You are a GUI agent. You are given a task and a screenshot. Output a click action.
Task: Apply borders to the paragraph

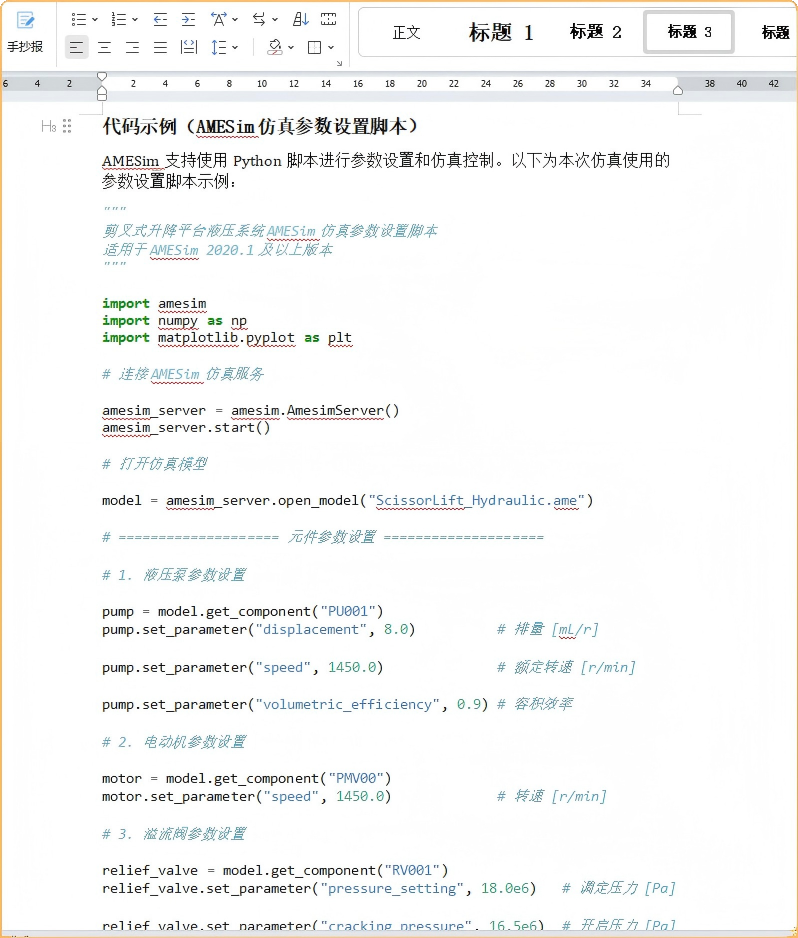click(314, 47)
